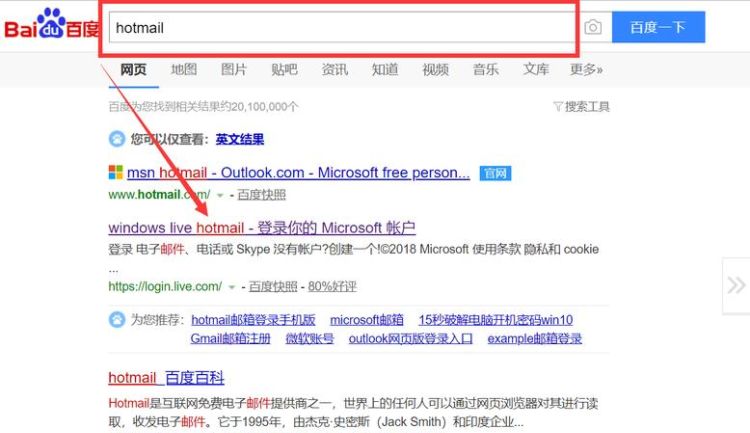This screenshot has height=433, width=750.
Task: Click the Baidu logo
Action: coord(52,24)
